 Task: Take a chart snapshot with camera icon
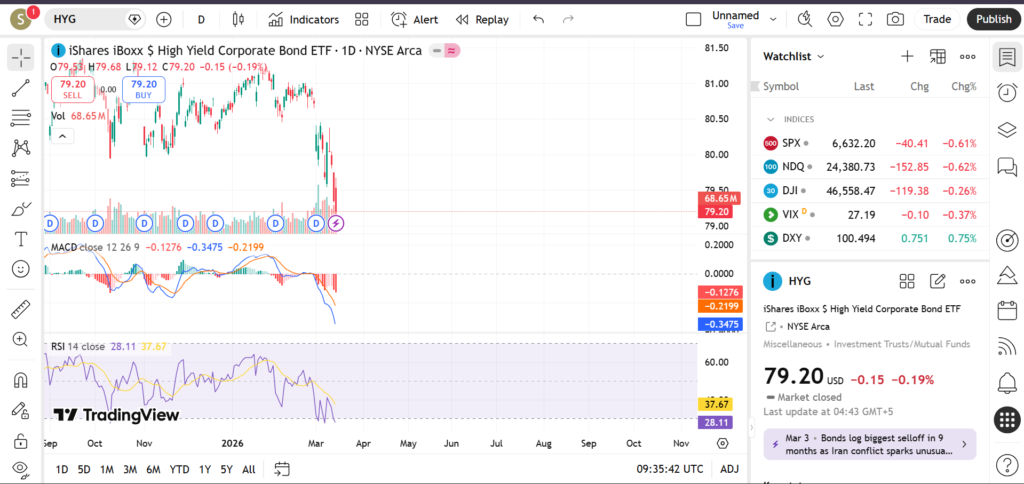[895, 19]
